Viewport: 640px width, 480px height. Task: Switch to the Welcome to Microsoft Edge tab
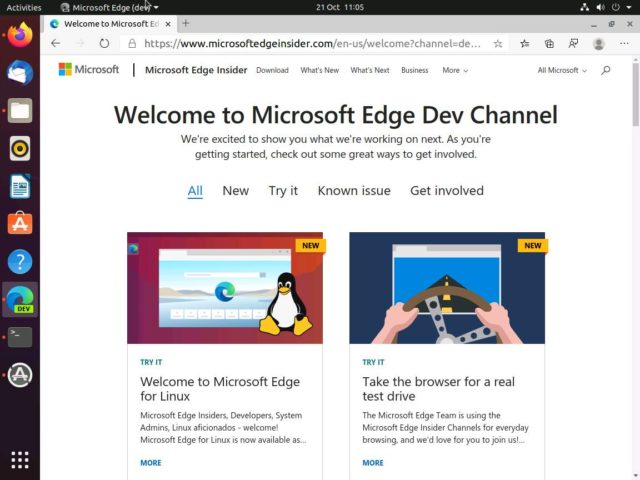[x=111, y=24]
